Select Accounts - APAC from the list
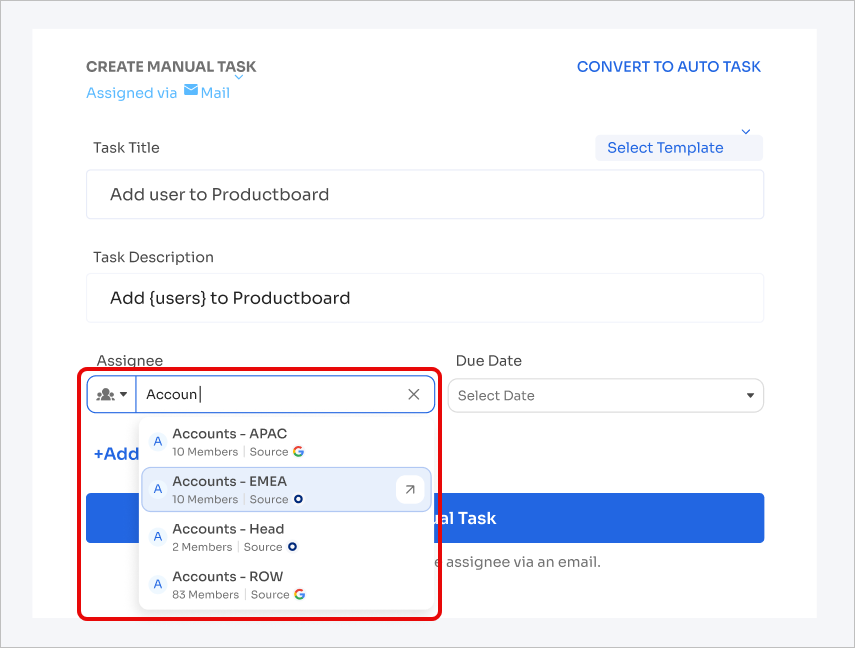This screenshot has width=855, height=648. click(230, 434)
